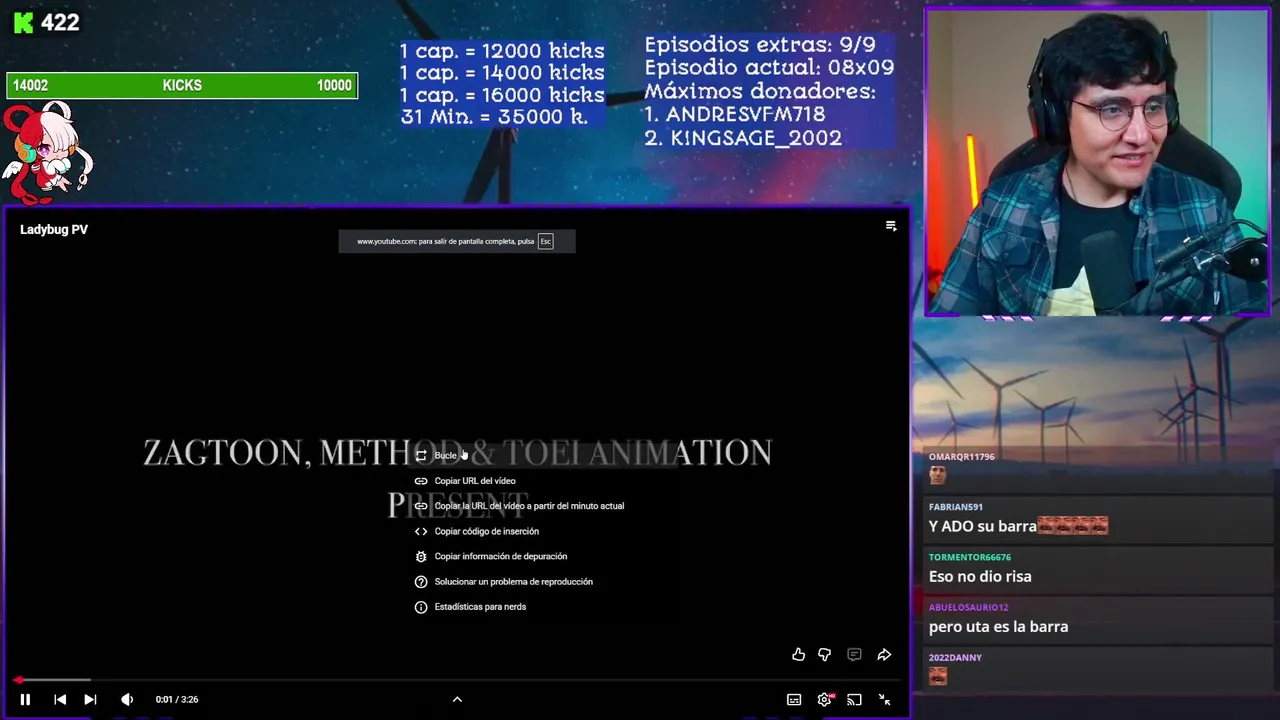The width and height of the screenshot is (1280, 720).
Task: Click the anime character avatar sticker
Action: pos(47,151)
